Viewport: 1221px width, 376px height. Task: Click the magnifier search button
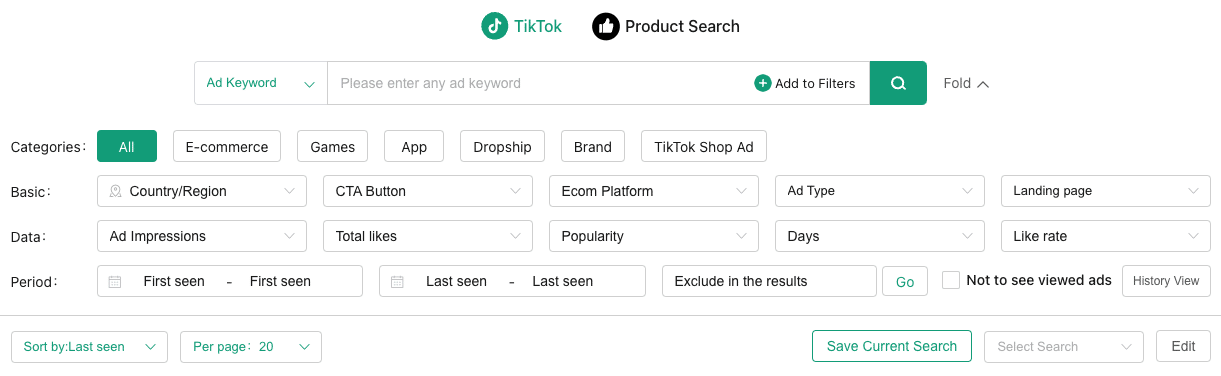point(898,83)
